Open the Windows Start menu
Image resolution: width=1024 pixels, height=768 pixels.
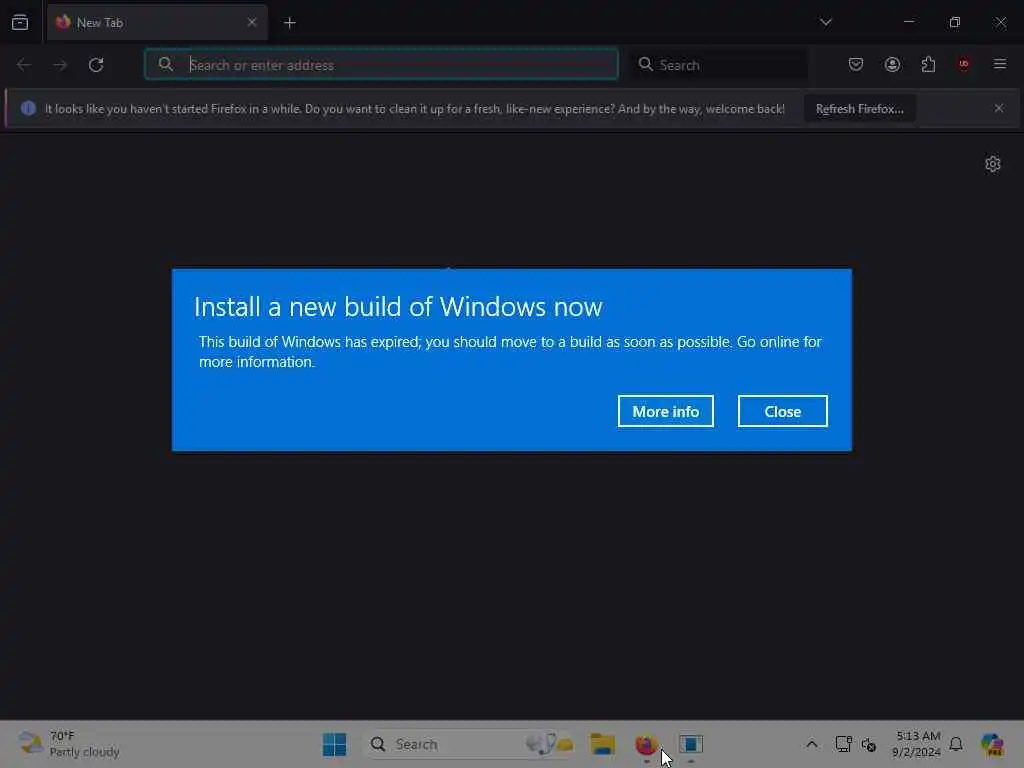click(x=334, y=744)
